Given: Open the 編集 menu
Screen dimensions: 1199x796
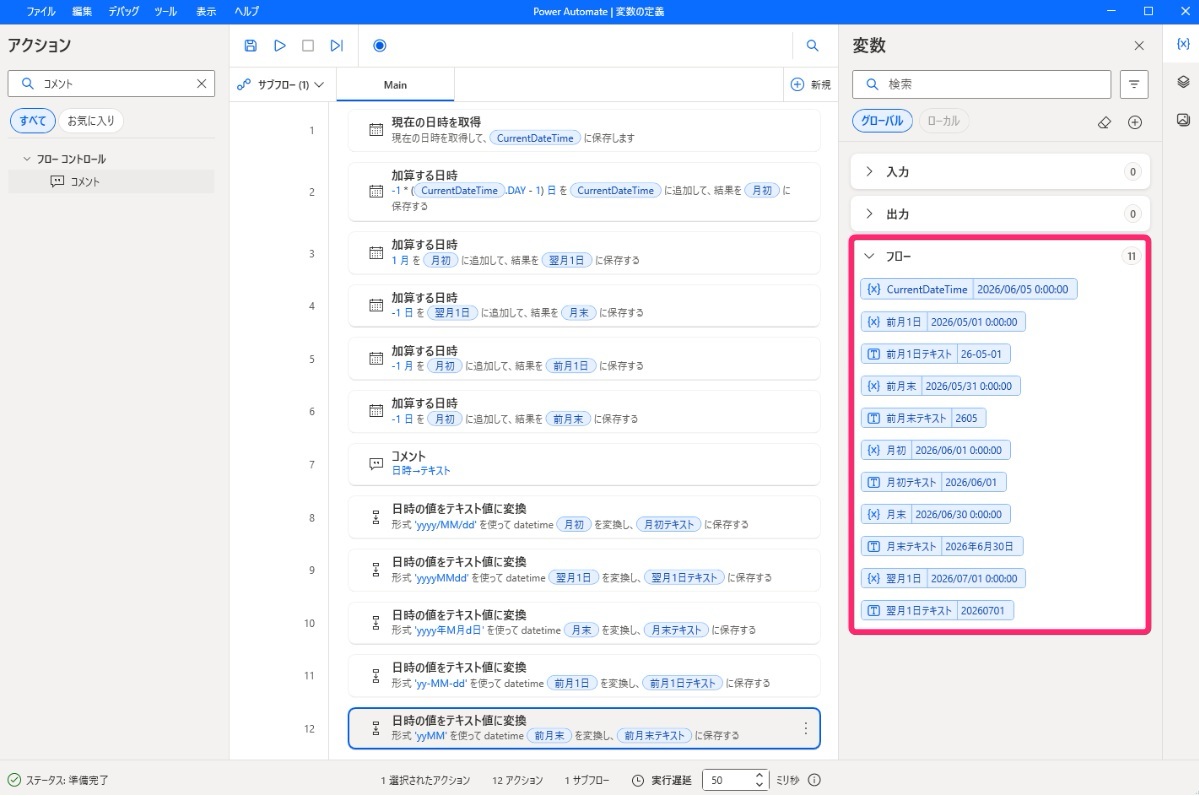Looking at the screenshot, I should click(x=82, y=11).
